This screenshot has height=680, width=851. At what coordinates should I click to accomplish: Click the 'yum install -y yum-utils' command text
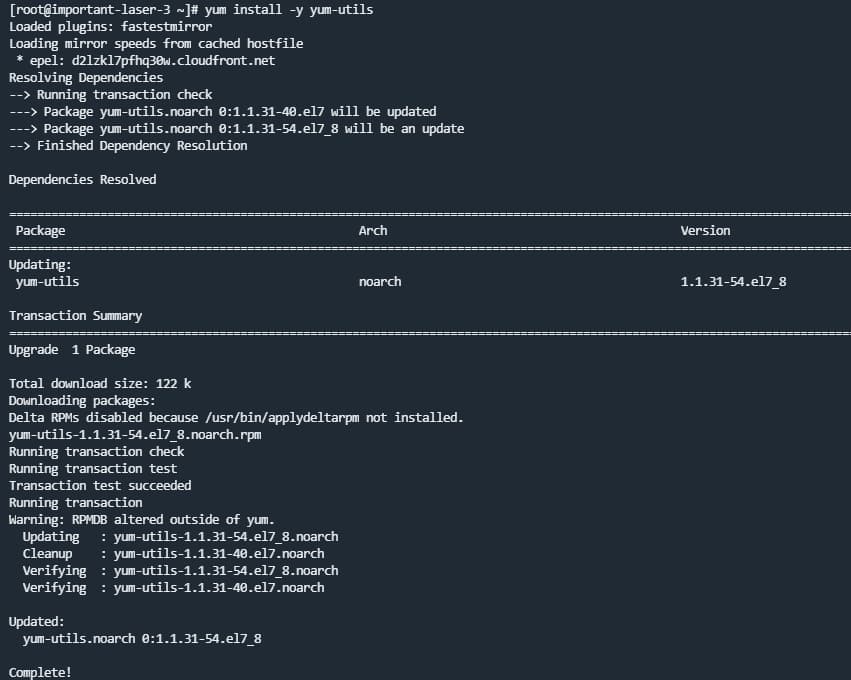(x=289, y=10)
